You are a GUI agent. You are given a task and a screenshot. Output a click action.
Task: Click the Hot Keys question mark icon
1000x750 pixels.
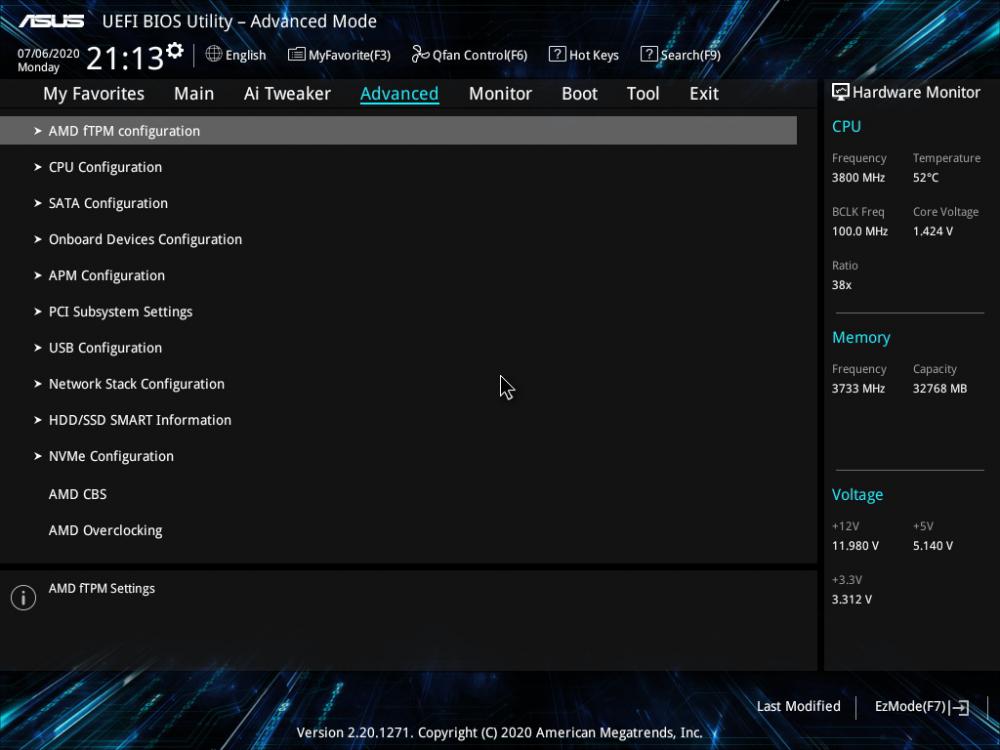[x=557, y=54]
